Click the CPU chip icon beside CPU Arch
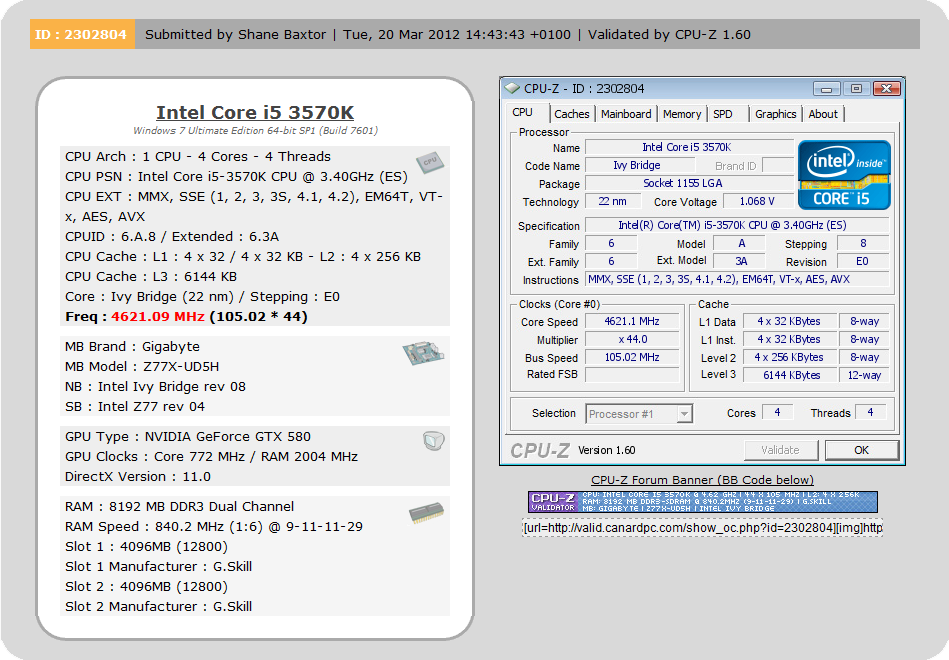This screenshot has height=660, width=949. coord(430,162)
